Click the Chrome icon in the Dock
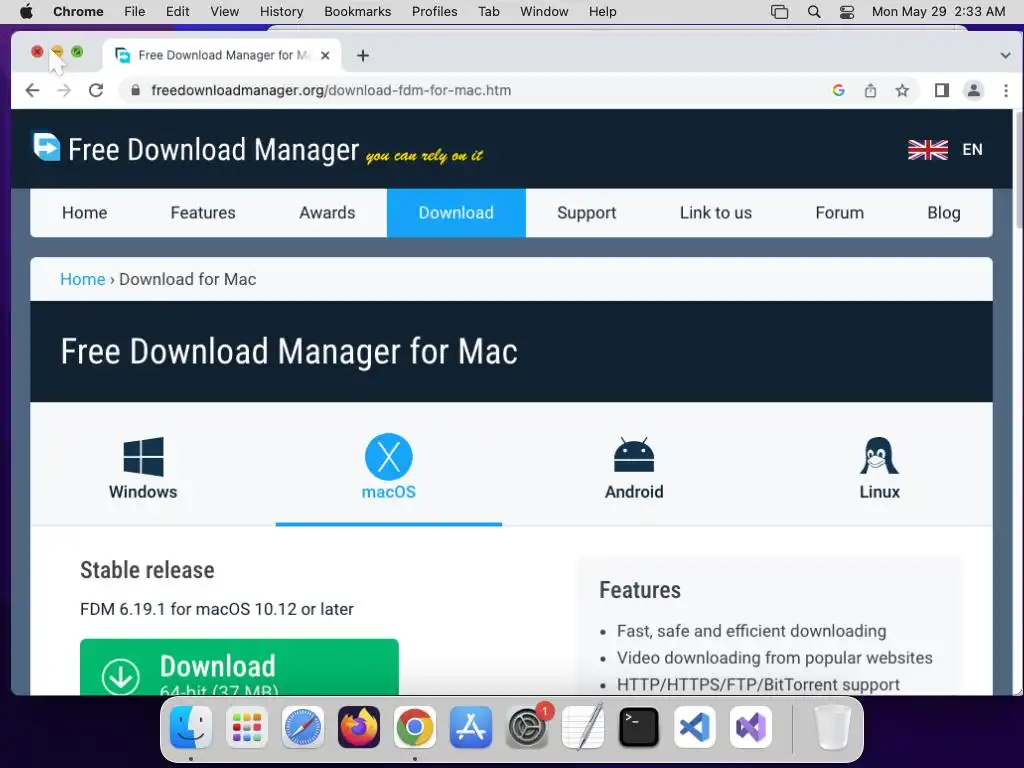Image resolution: width=1024 pixels, height=768 pixels. (x=415, y=727)
